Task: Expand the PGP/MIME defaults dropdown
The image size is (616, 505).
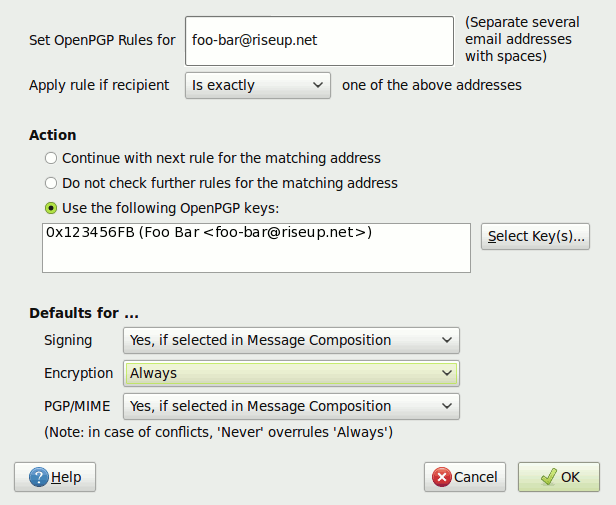Action: pos(290,406)
